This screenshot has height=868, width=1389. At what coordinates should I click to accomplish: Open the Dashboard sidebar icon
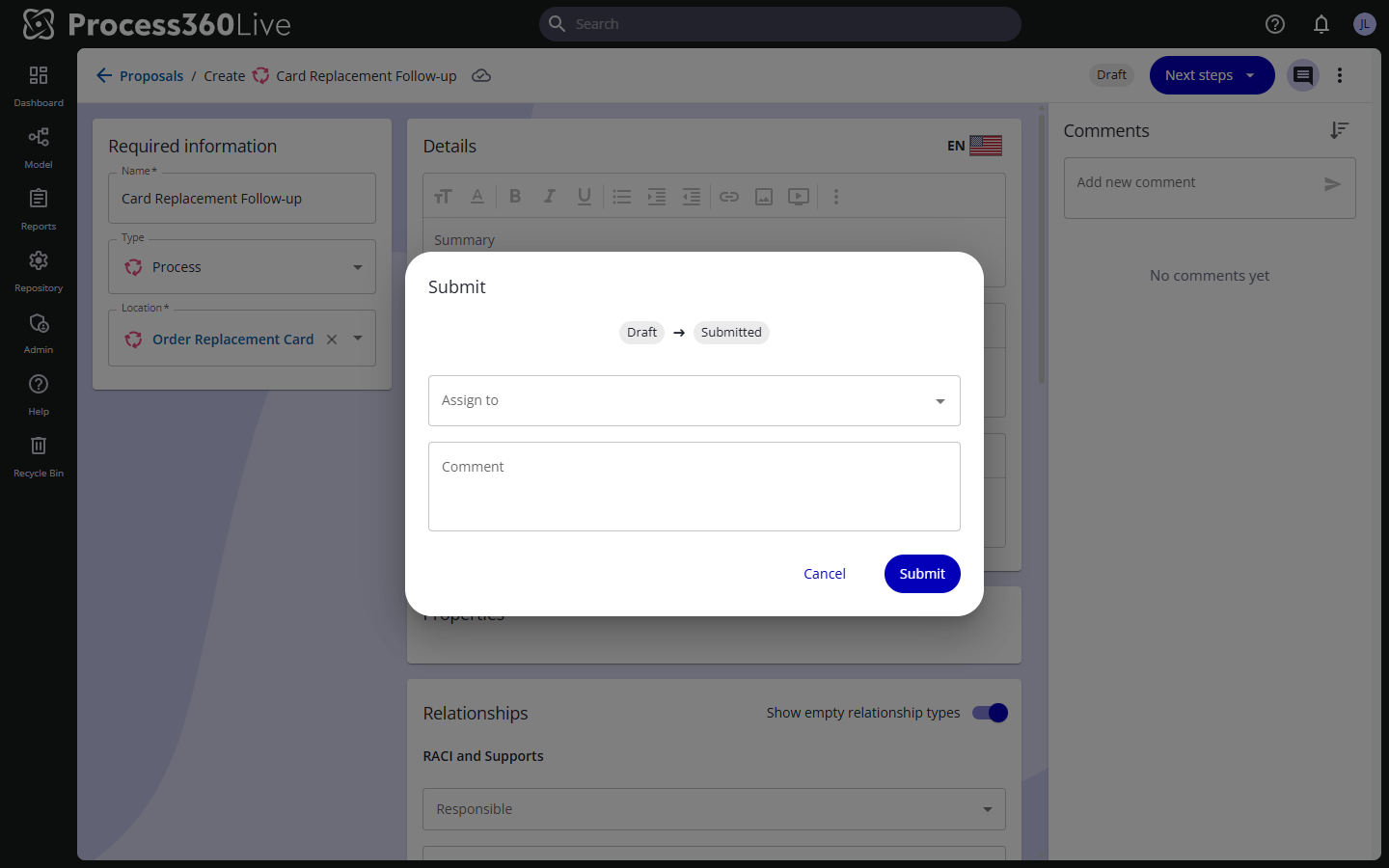click(39, 85)
